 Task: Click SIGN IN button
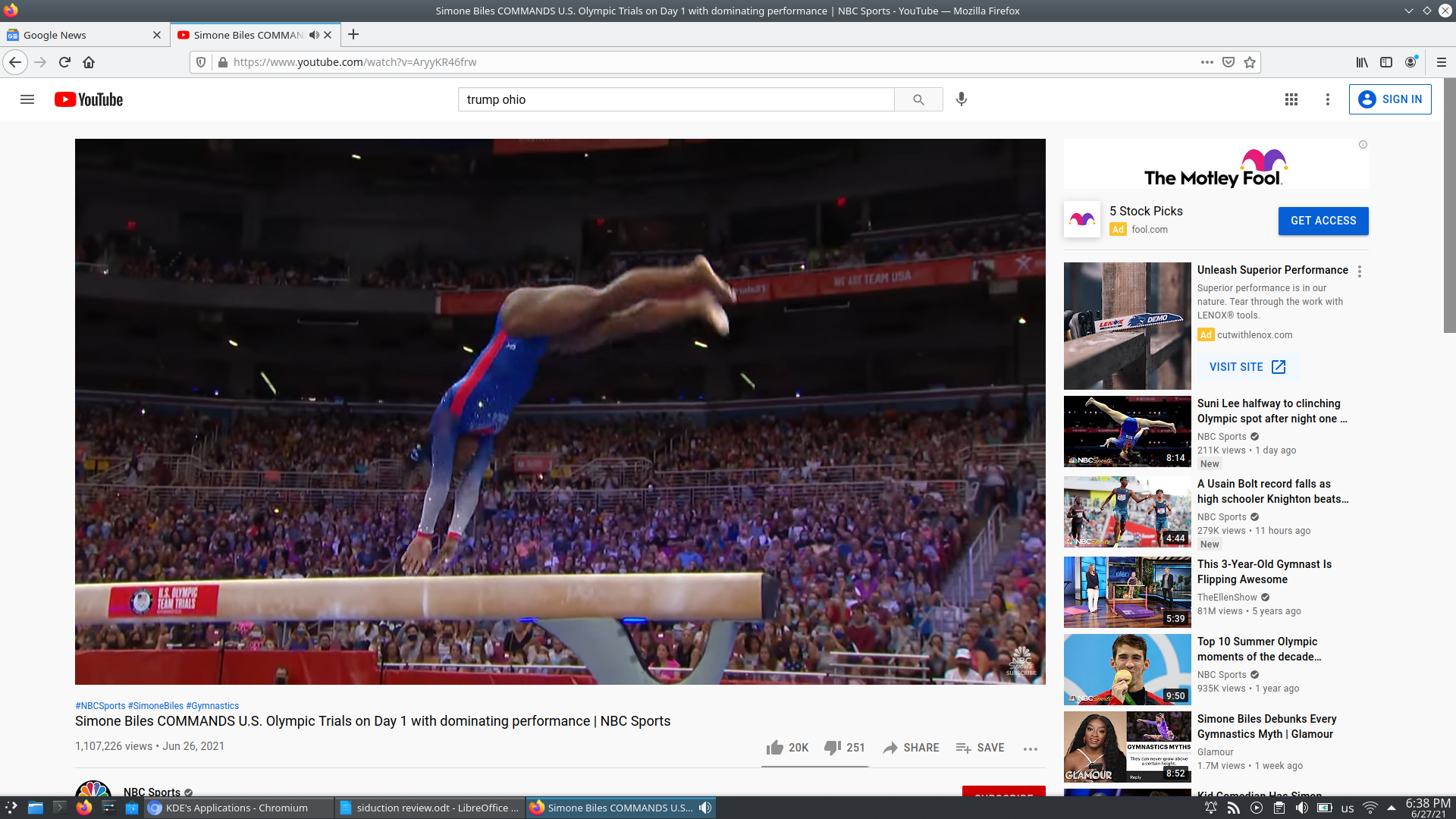(x=1390, y=99)
